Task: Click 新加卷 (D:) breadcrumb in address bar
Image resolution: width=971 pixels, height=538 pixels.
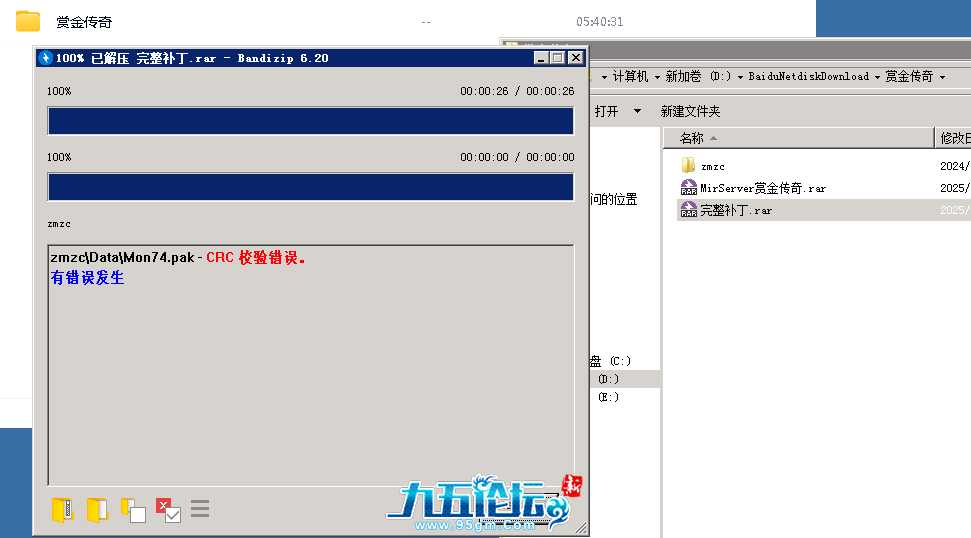Action: (x=698, y=77)
